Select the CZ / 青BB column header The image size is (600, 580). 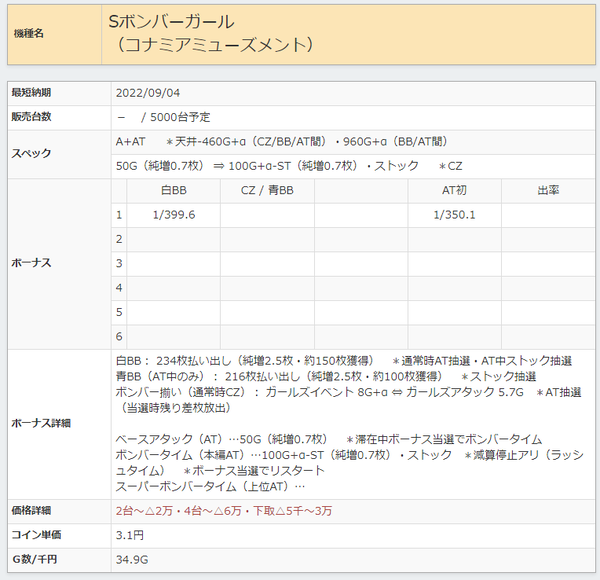point(267,190)
